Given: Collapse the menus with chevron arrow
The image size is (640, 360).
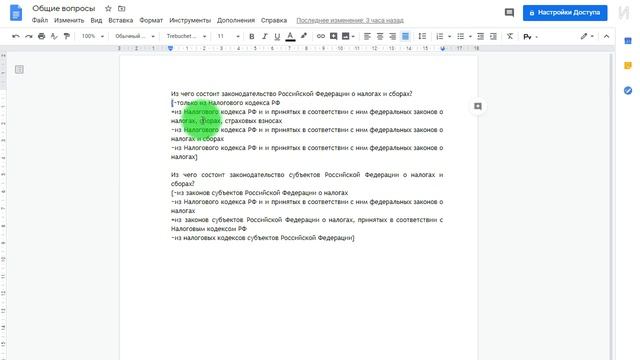Looking at the screenshot, I should 607,36.
